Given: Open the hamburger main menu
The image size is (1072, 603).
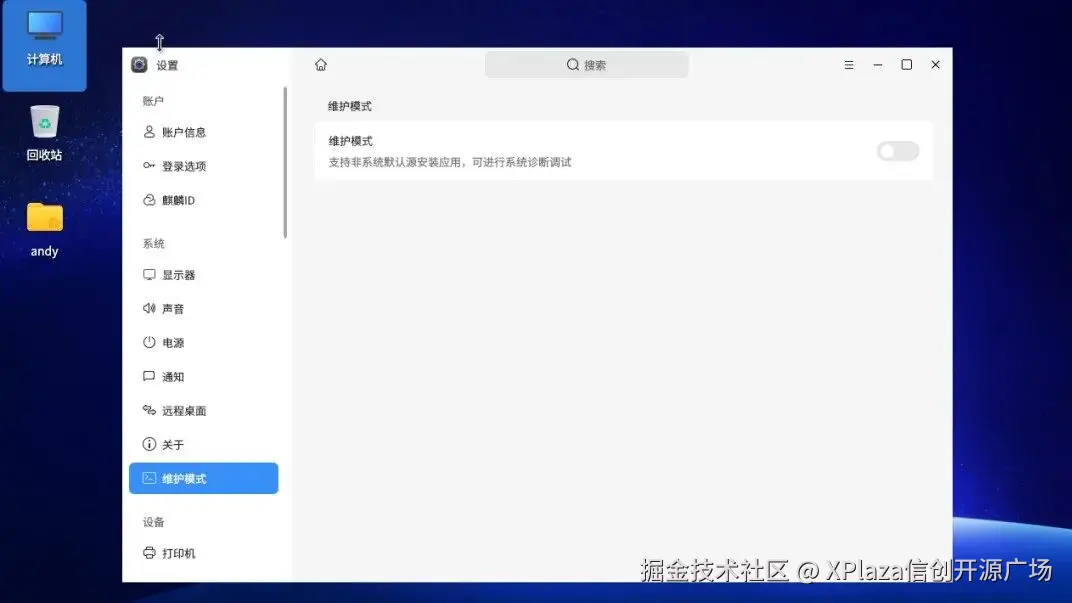Looking at the screenshot, I should pos(848,64).
